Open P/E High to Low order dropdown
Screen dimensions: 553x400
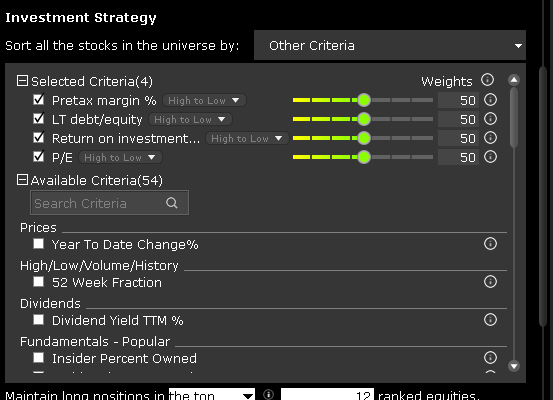[x=120, y=157]
